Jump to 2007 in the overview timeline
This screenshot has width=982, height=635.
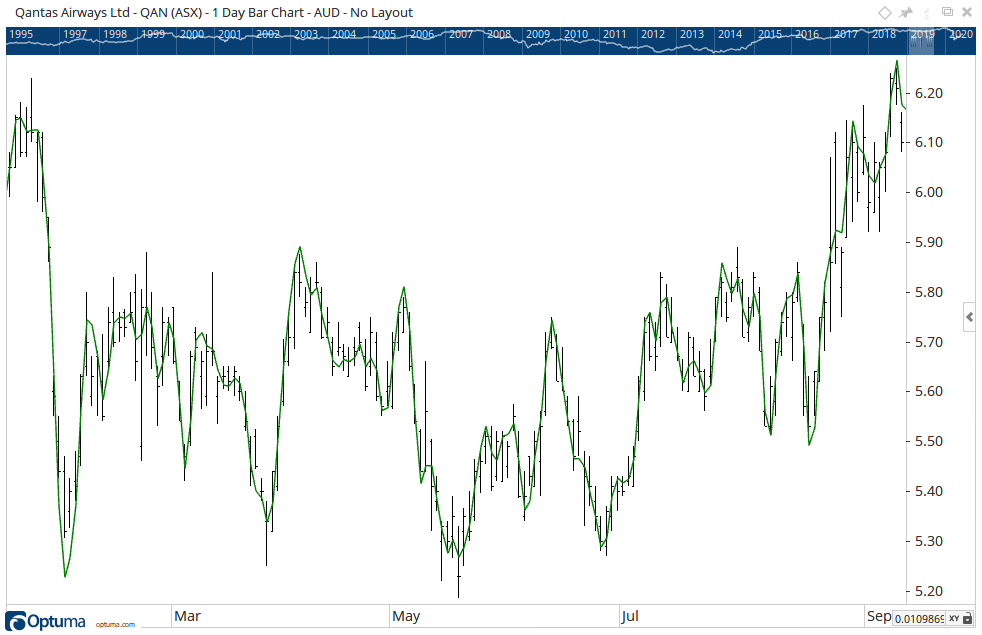pos(461,34)
